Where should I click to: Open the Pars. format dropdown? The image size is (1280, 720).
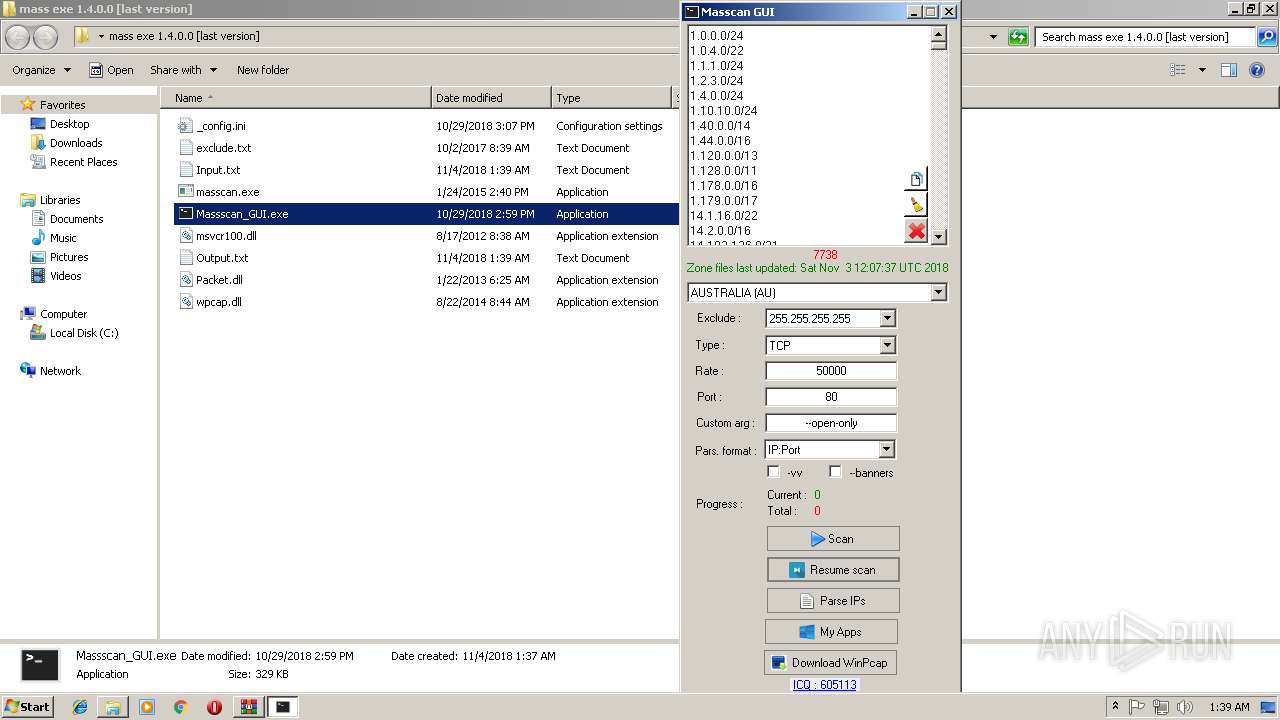[x=887, y=450]
